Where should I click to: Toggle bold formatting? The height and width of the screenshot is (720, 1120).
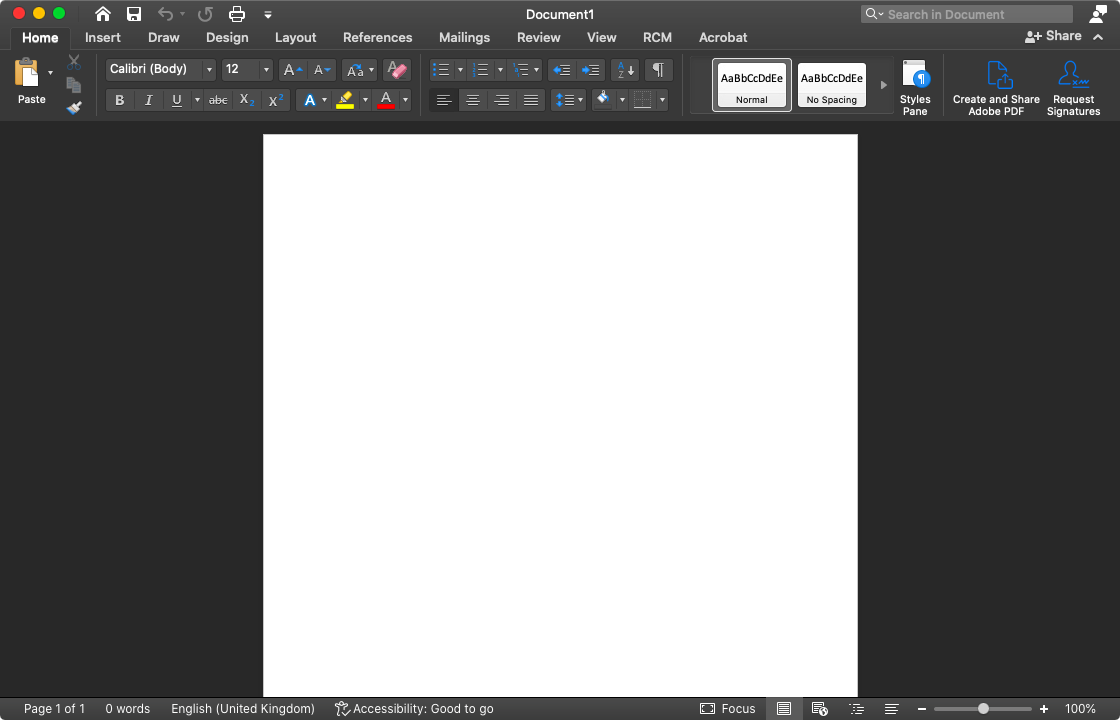[x=120, y=101]
